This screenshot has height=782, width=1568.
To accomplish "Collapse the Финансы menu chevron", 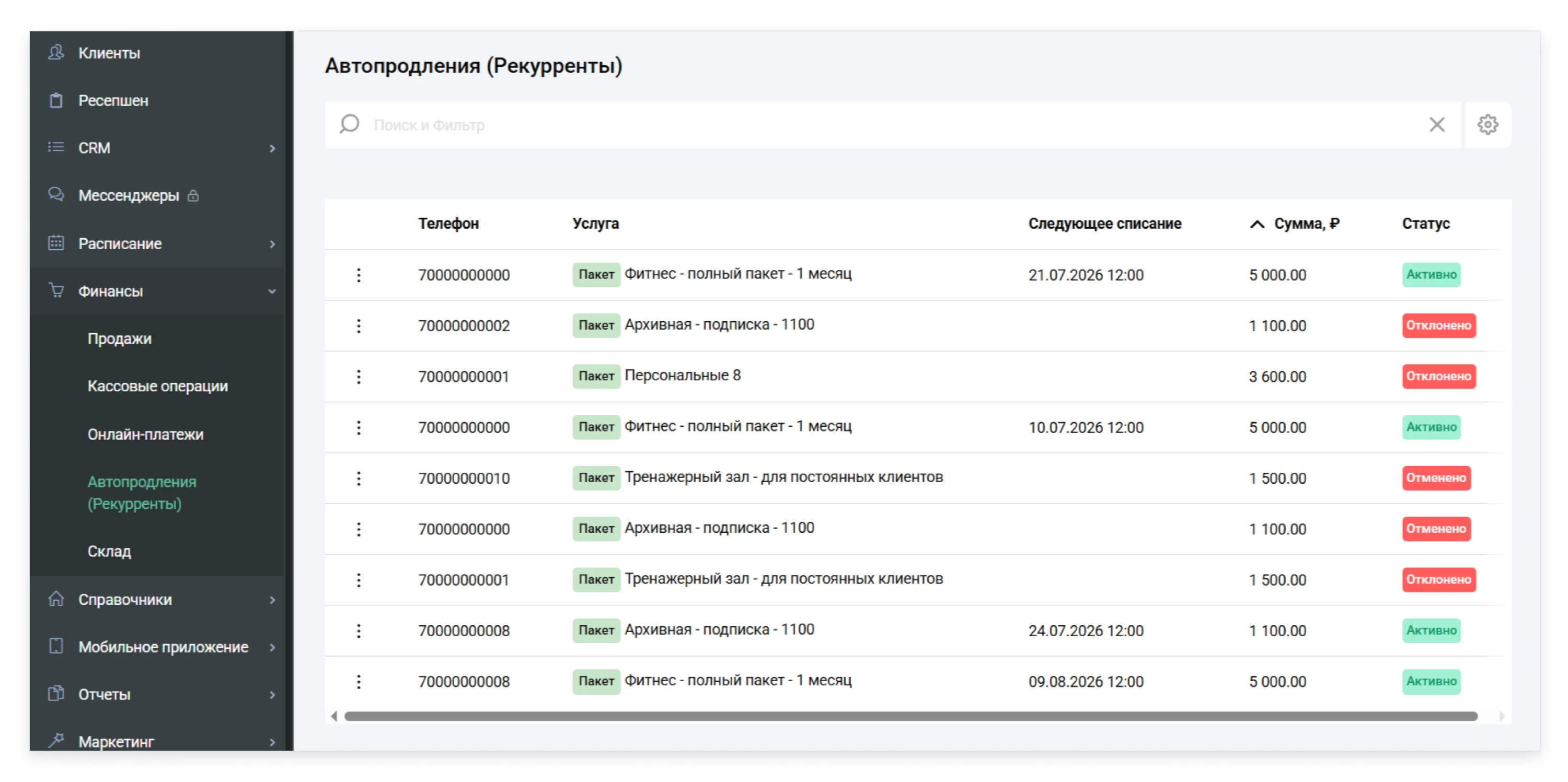I will coord(272,291).
